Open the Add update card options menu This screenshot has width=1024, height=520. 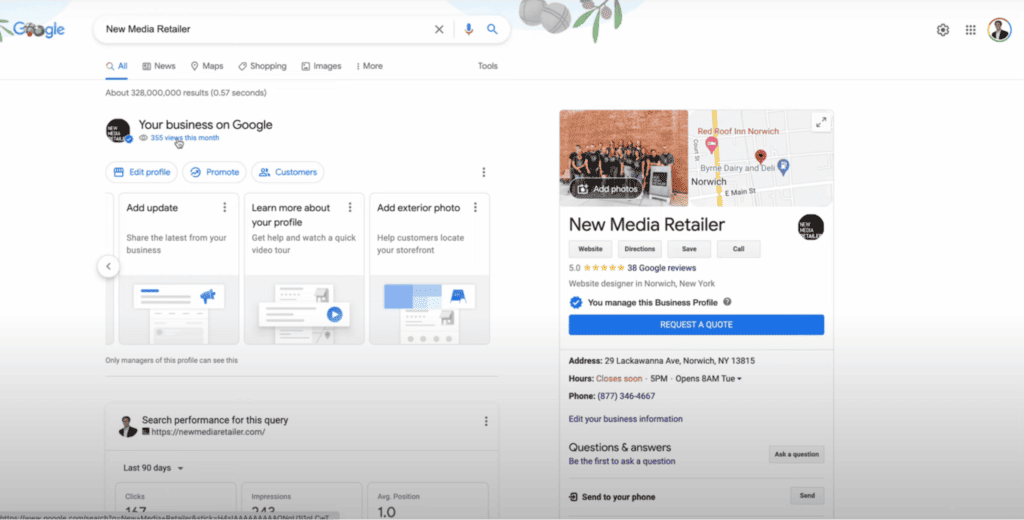pyautogui.click(x=225, y=208)
